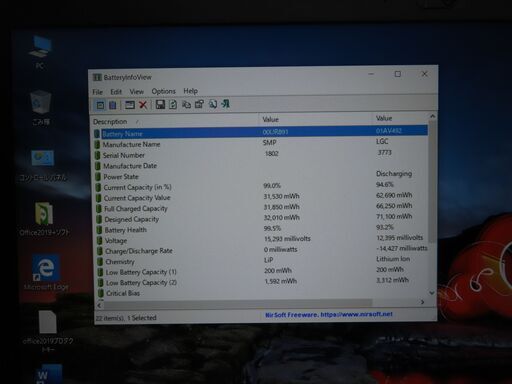Select the Battery Name row

click(260, 132)
